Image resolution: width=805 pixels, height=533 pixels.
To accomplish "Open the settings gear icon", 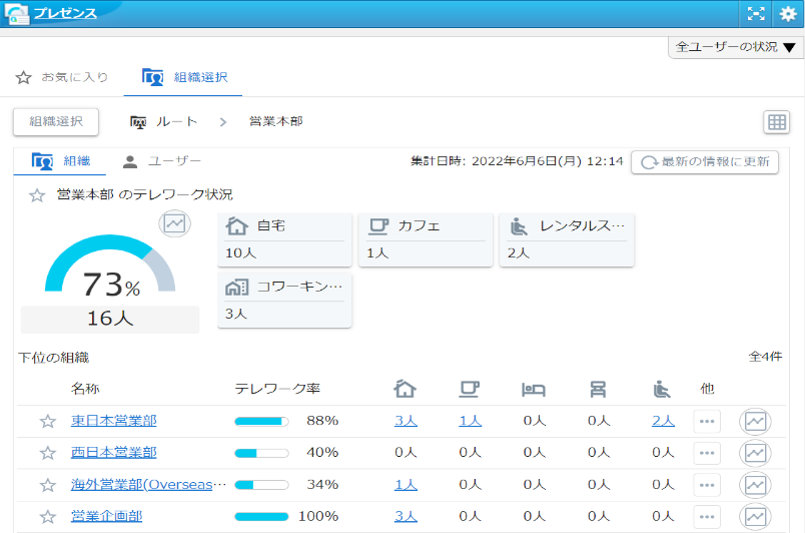I will click(x=788, y=14).
